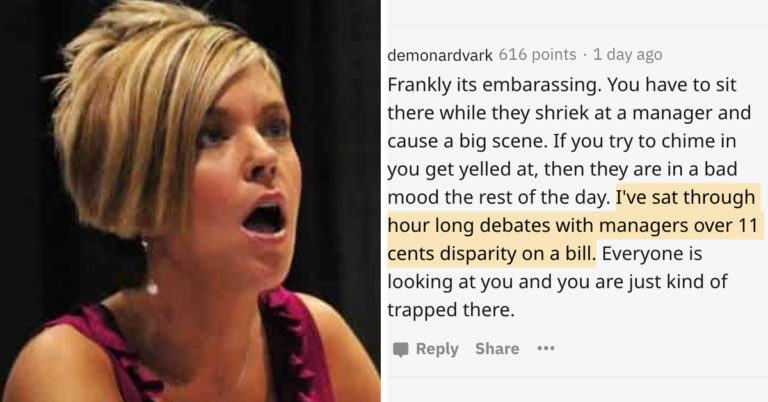
Task: Click the speech bubble Reply icon
Action: (x=400, y=349)
